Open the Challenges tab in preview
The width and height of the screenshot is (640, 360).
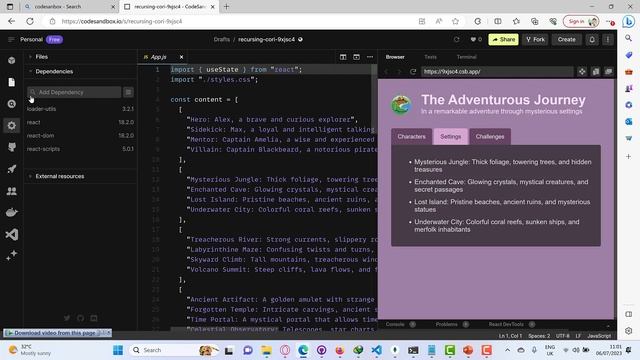490,137
